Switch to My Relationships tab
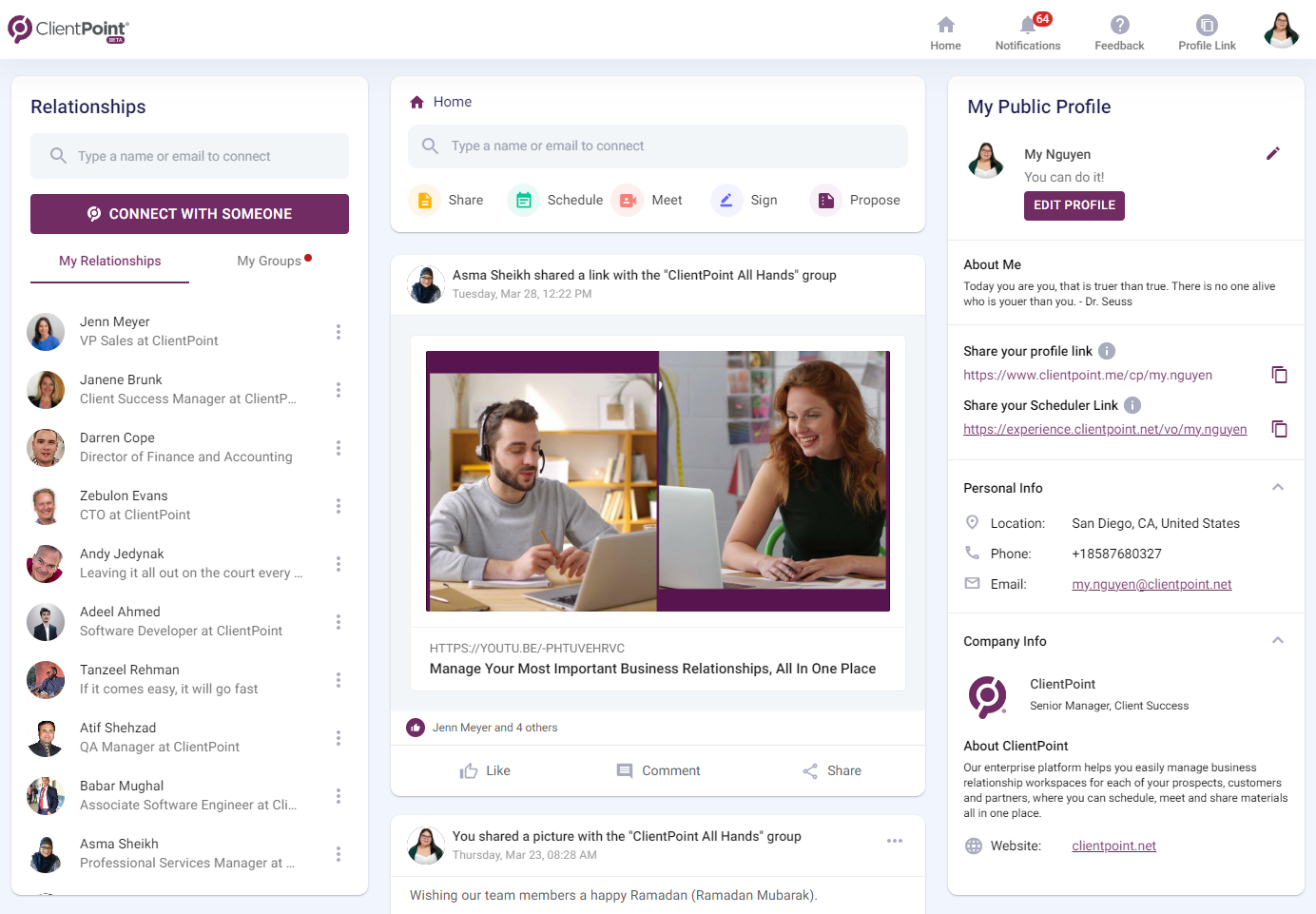 (x=109, y=261)
